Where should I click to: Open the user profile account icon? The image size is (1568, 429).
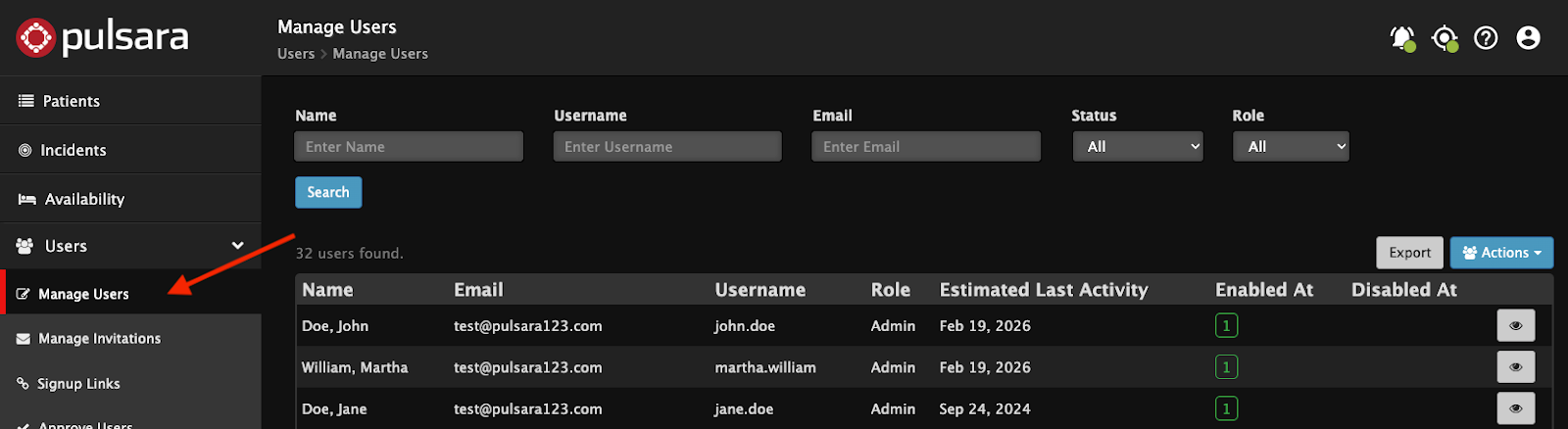pyautogui.click(x=1528, y=38)
